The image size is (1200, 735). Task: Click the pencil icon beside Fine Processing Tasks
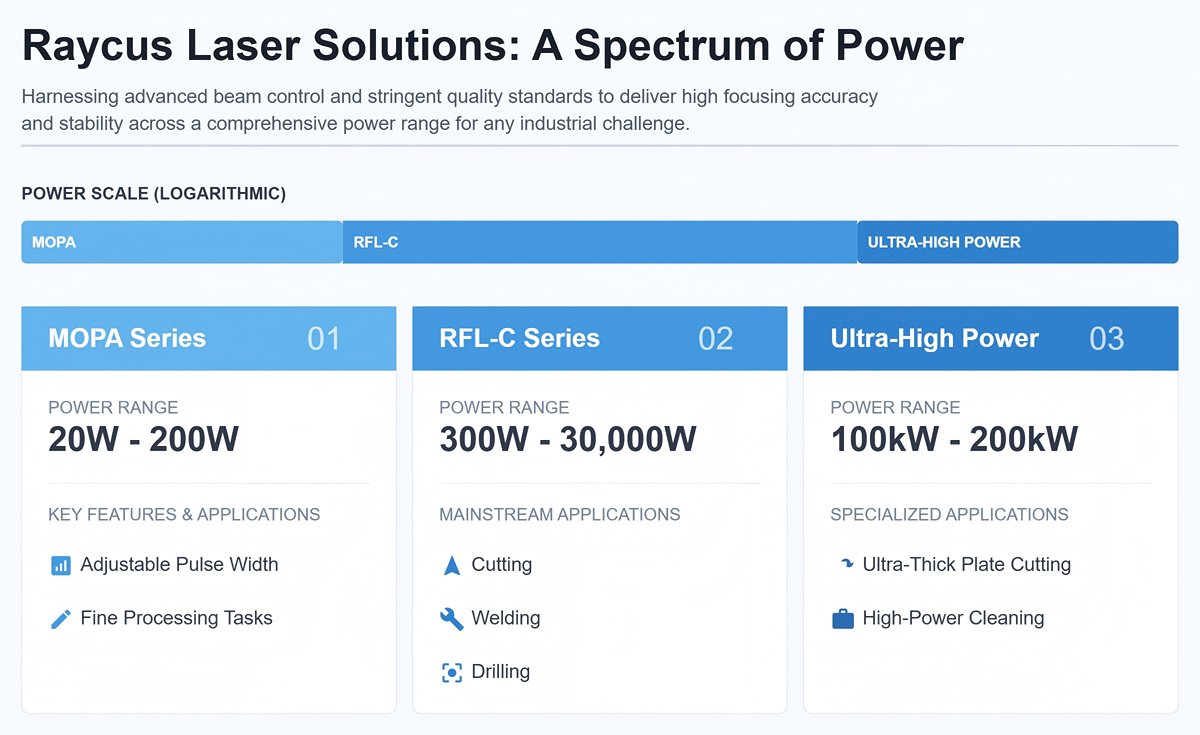pos(60,619)
